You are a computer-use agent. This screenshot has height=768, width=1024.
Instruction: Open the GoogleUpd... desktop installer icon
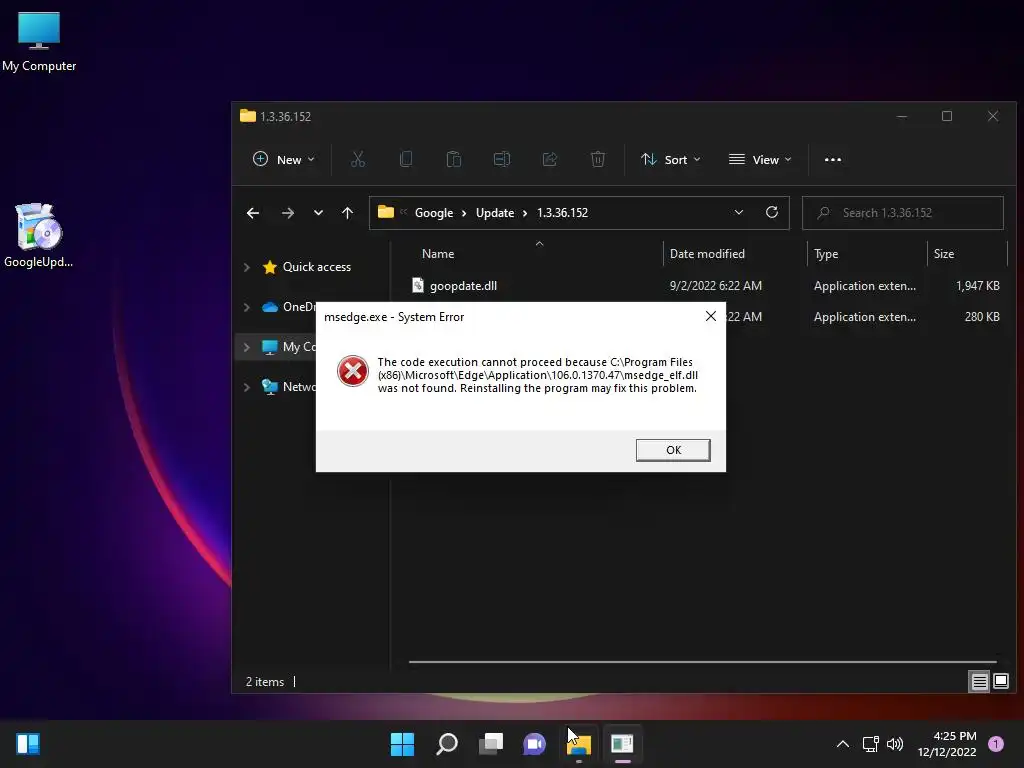[39, 235]
